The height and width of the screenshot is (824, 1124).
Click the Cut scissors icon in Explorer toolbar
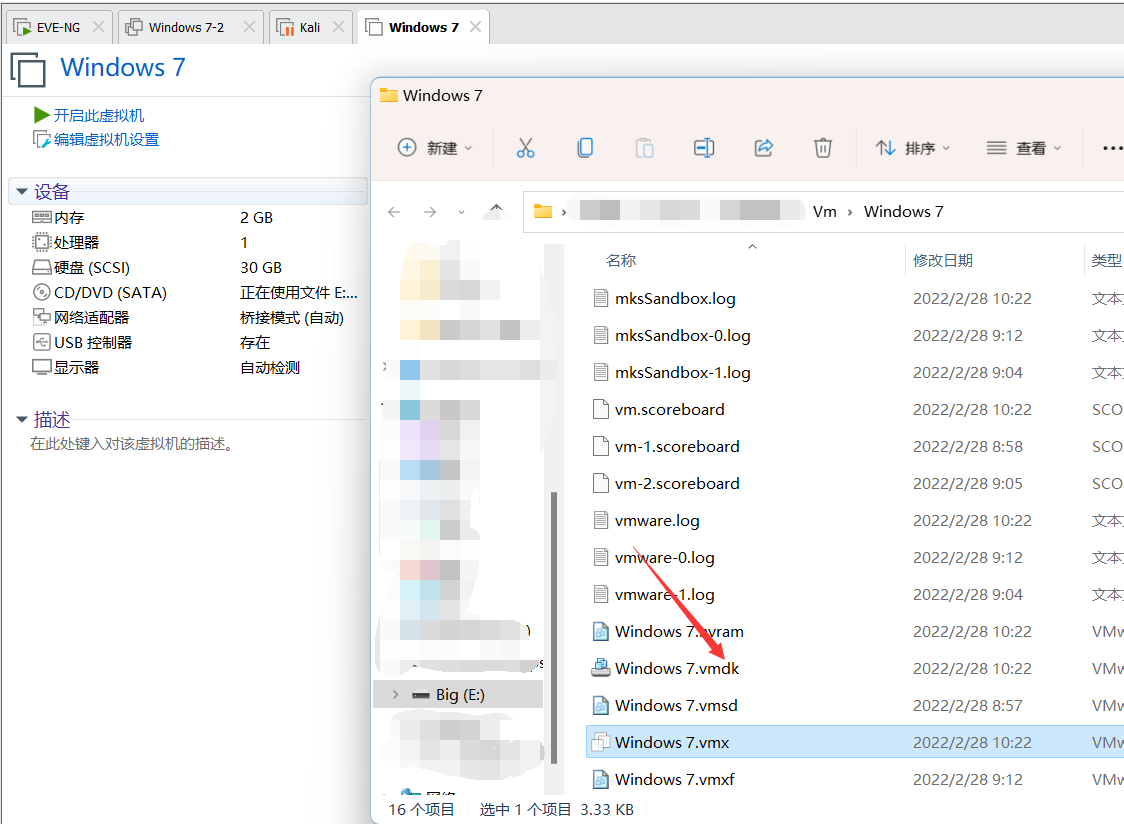tap(525, 148)
